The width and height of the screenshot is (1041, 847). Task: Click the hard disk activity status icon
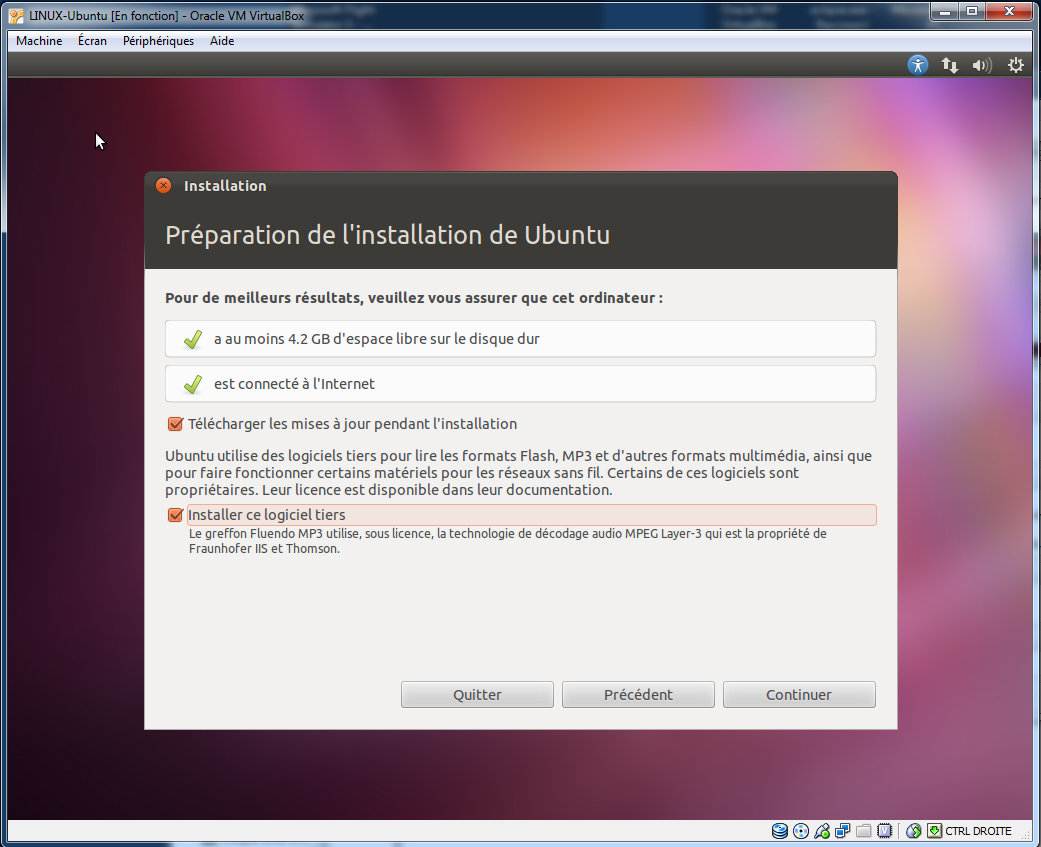(780, 831)
